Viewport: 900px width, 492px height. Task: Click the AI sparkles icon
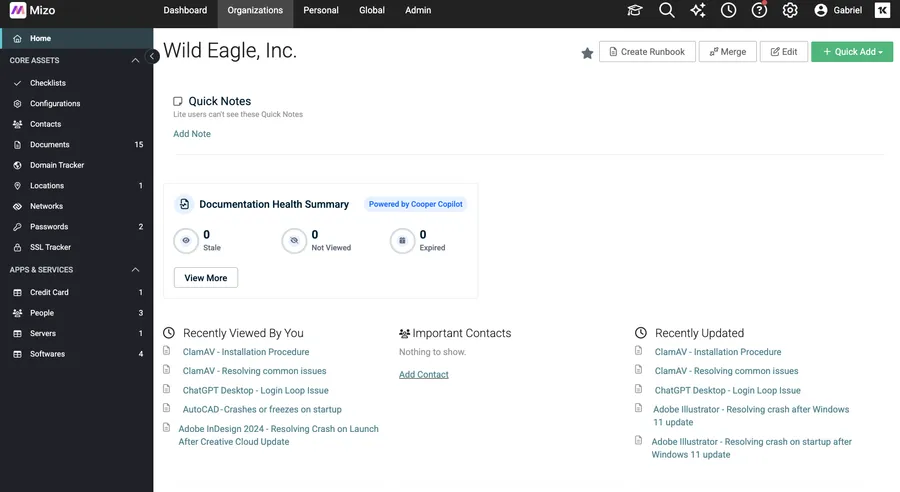[x=697, y=10]
